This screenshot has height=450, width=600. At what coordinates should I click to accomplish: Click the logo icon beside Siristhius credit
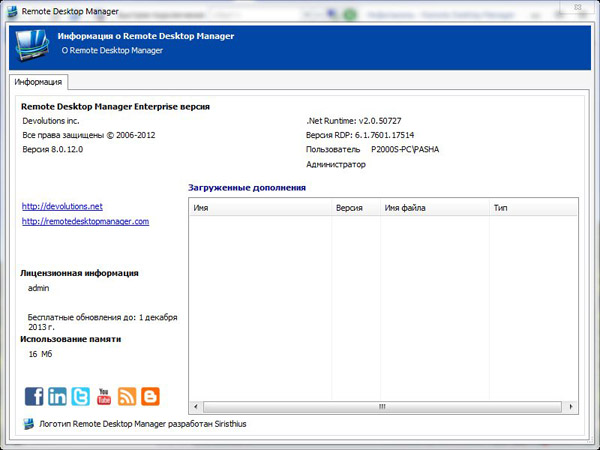click(28, 424)
